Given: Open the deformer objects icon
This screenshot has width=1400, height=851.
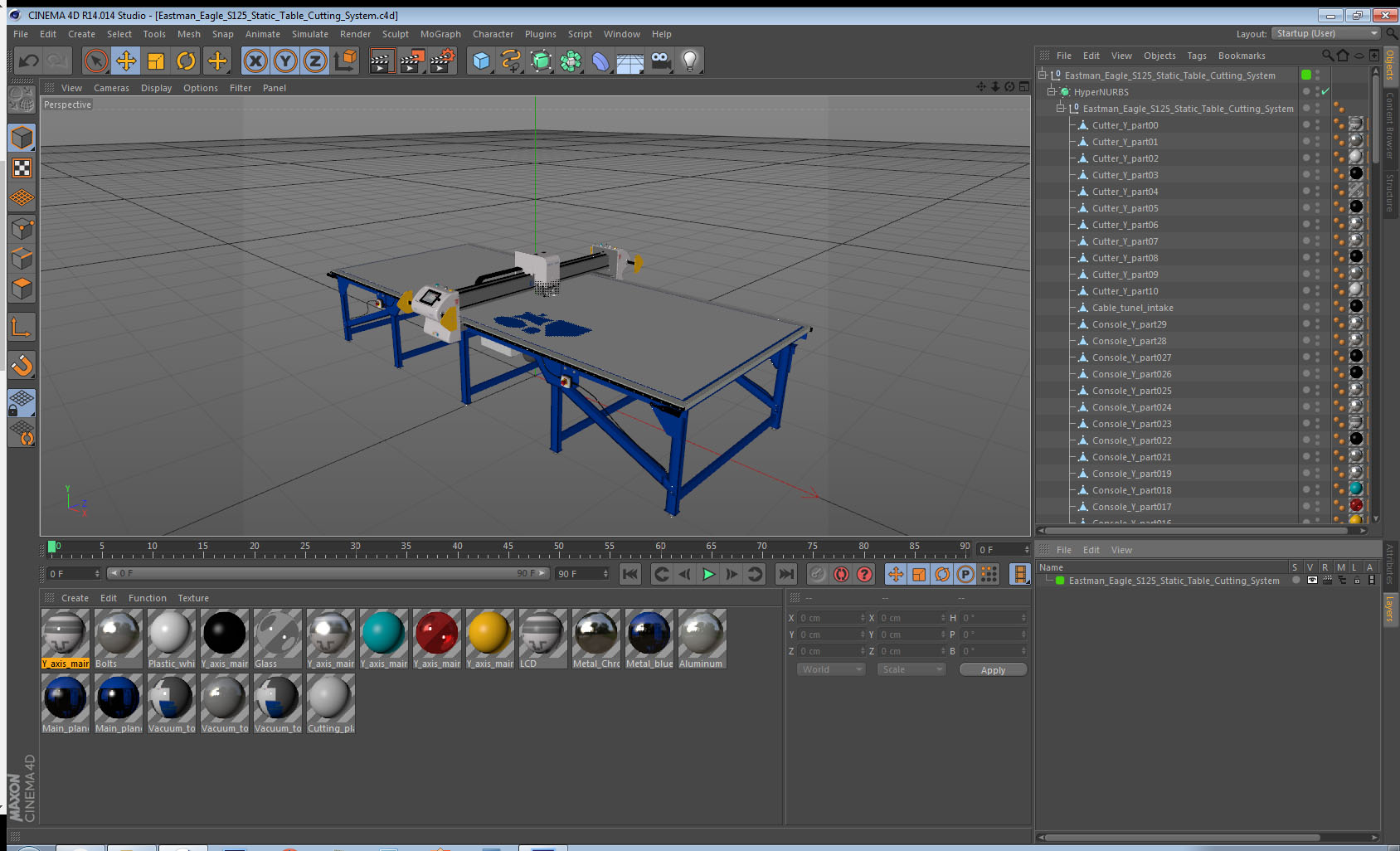Looking at the screenshot, I should (x=600, y=61).
